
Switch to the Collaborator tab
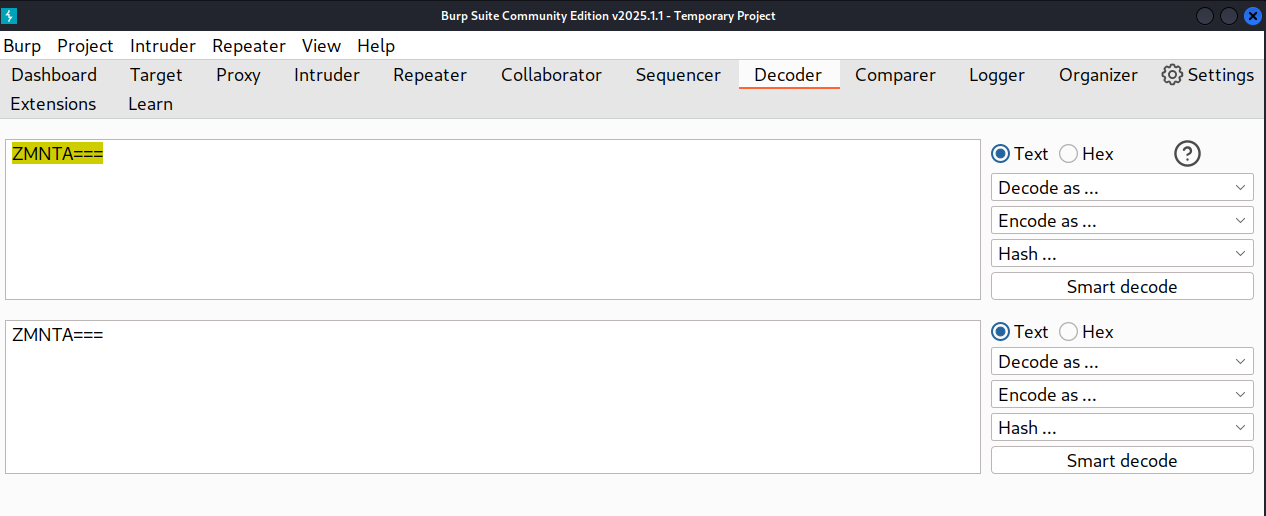pyautogui.click(x=551, y=75)
